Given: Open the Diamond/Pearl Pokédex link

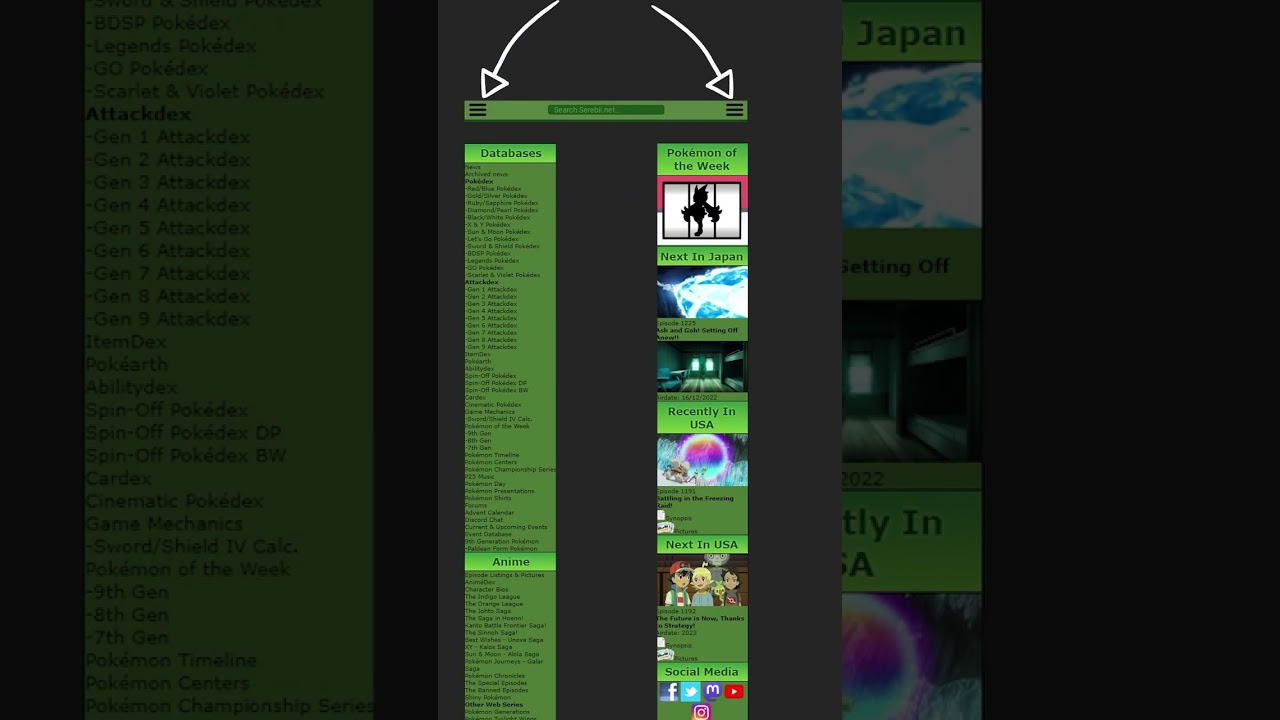Looking at the screenshot, I should pyautogui.click(x=502, y=210).
